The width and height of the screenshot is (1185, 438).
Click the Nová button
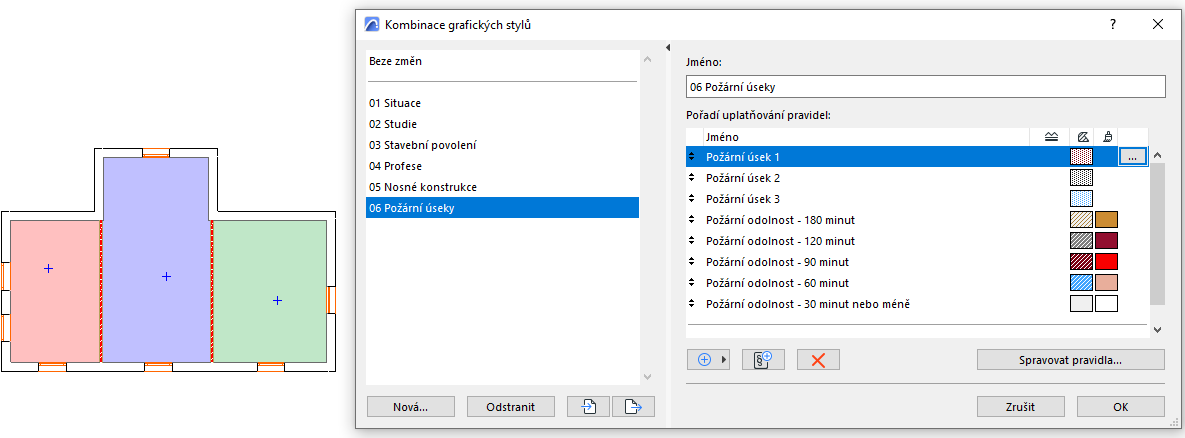tap(411, 406)
